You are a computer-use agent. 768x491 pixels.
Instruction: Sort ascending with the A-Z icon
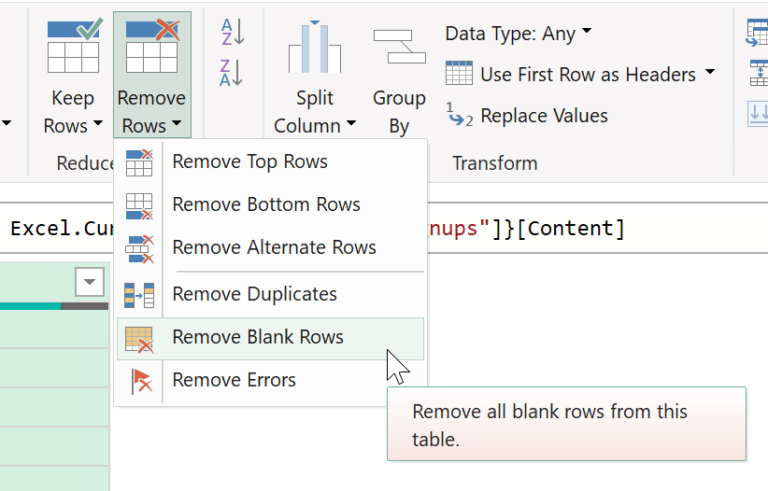click(232, 31)
